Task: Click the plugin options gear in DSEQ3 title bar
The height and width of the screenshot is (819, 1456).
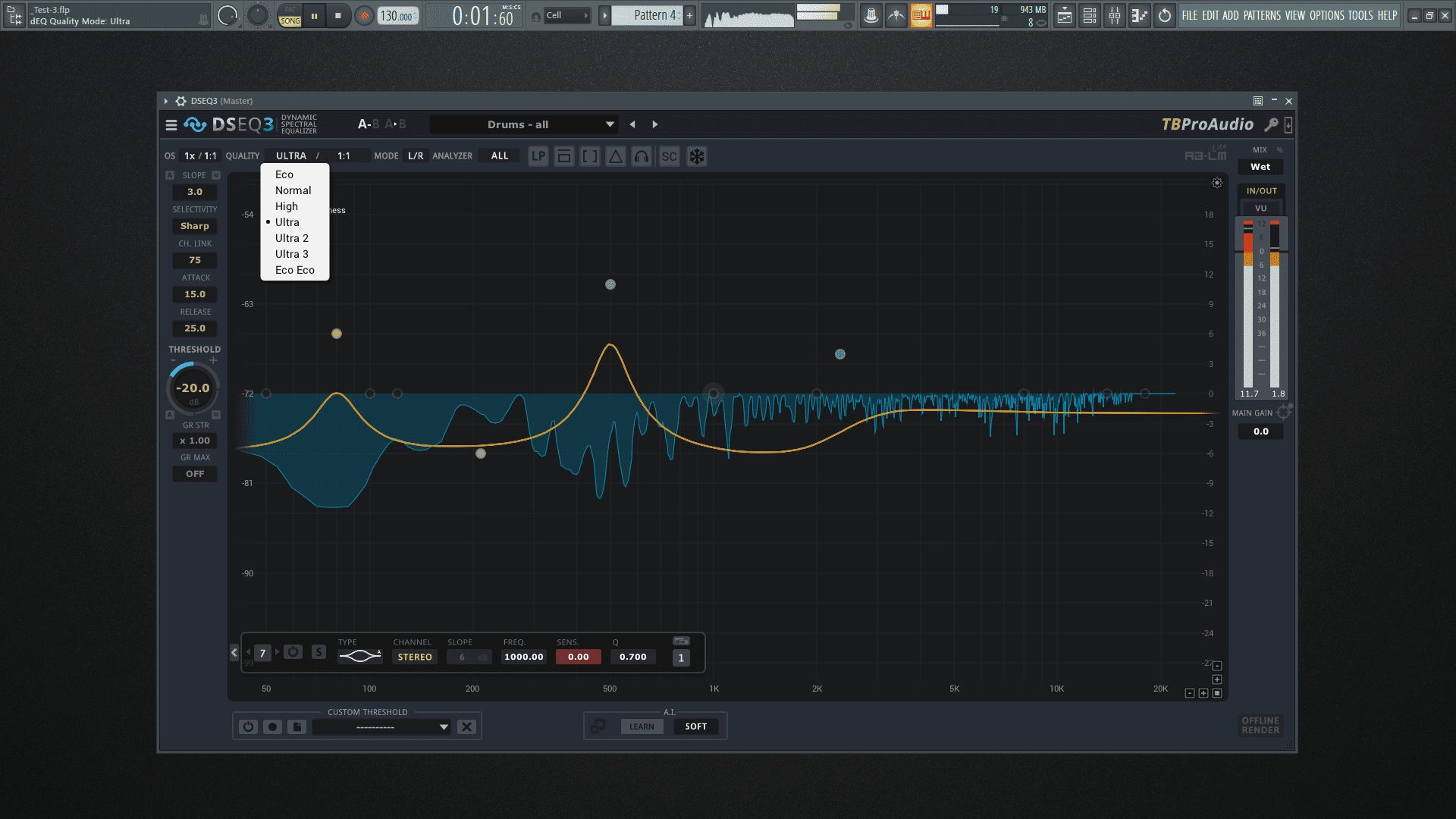Action: pyautogui.click(x=180, y=101)
